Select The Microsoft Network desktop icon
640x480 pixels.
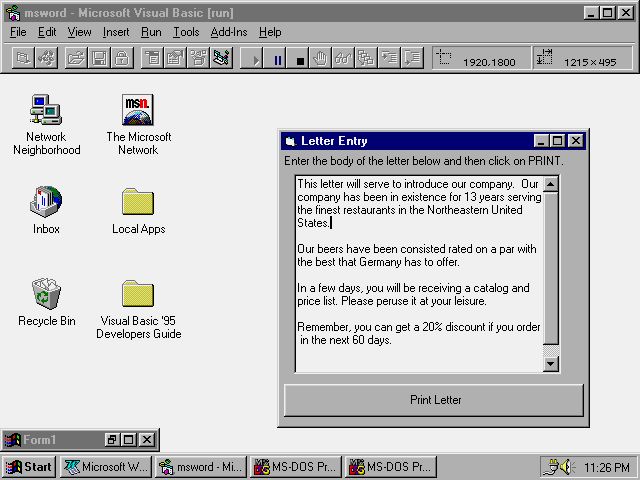[138, 110]
